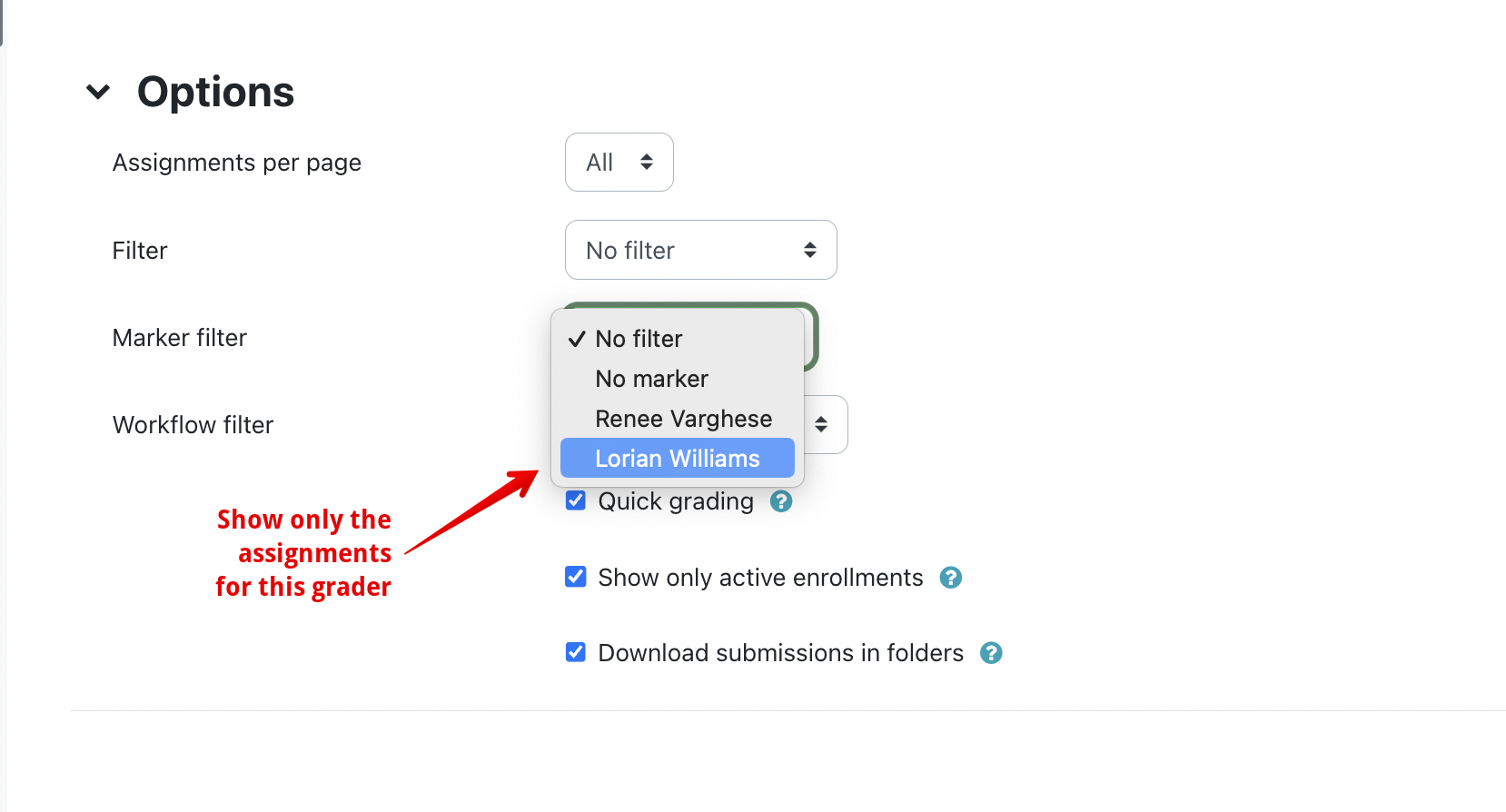Open Quick grading help icon
1506x812 pixels.
(781, 501)
